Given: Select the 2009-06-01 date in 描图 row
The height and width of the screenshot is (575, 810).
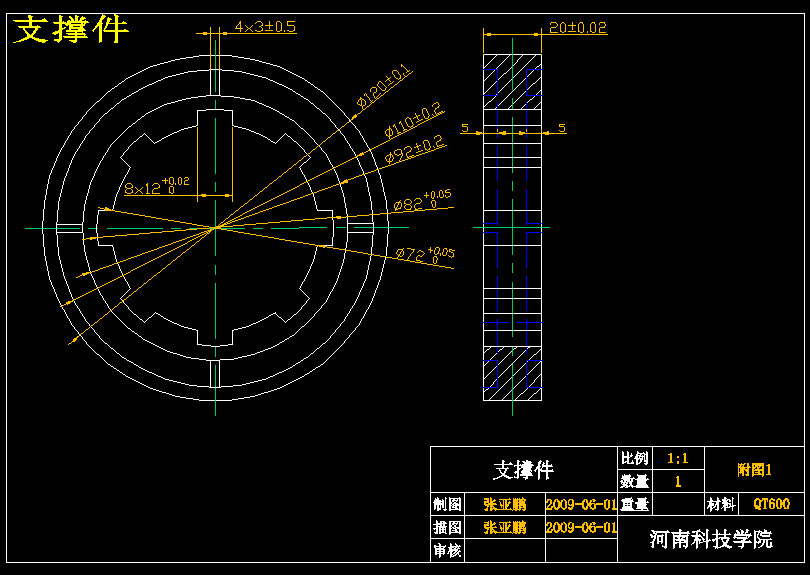Looking at the screenshot, I should [x=581, y=527].
